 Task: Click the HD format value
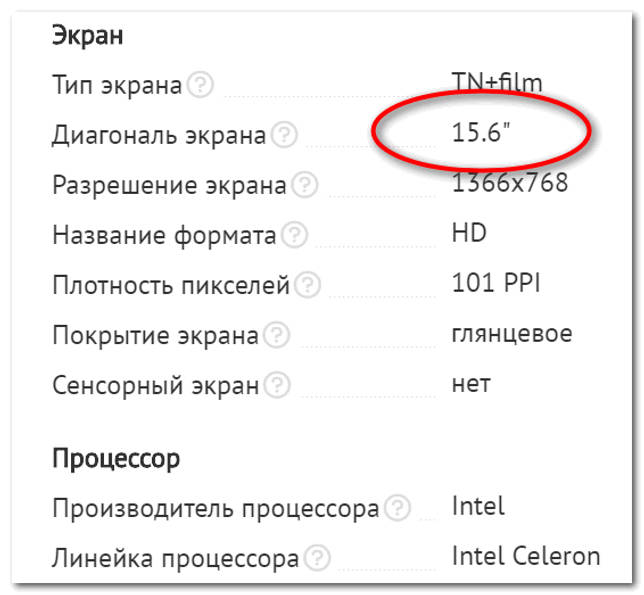(x=469, y=232)
